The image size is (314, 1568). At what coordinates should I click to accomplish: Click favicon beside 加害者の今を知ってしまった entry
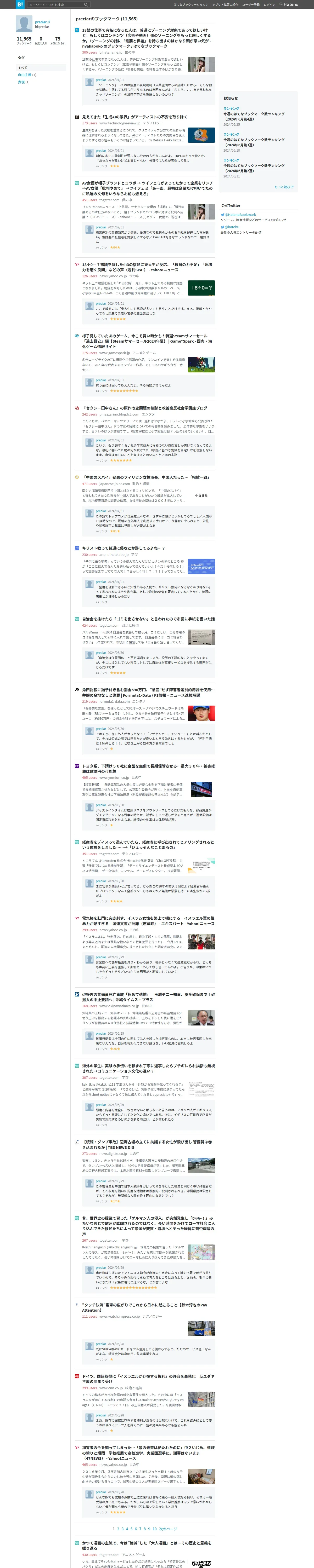(x=77, y=1448)
